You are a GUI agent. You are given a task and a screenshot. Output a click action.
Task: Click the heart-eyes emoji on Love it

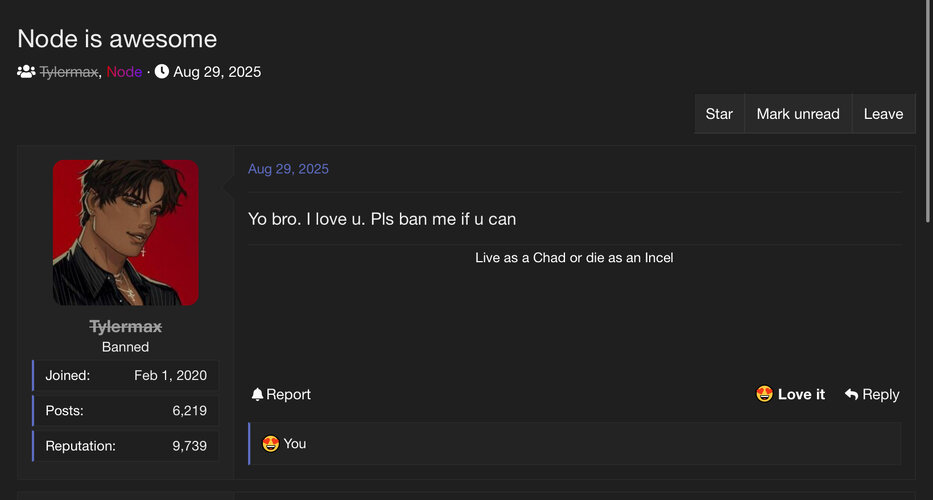pyautogui.click(x=764, y=394)
